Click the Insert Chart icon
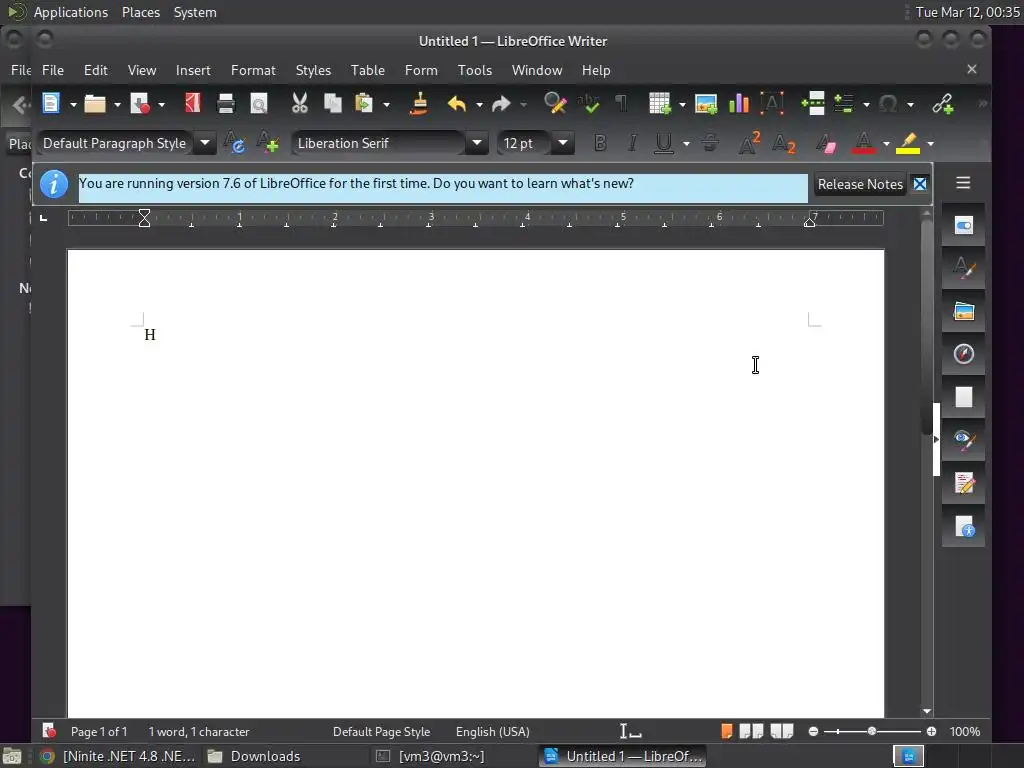 739,103
